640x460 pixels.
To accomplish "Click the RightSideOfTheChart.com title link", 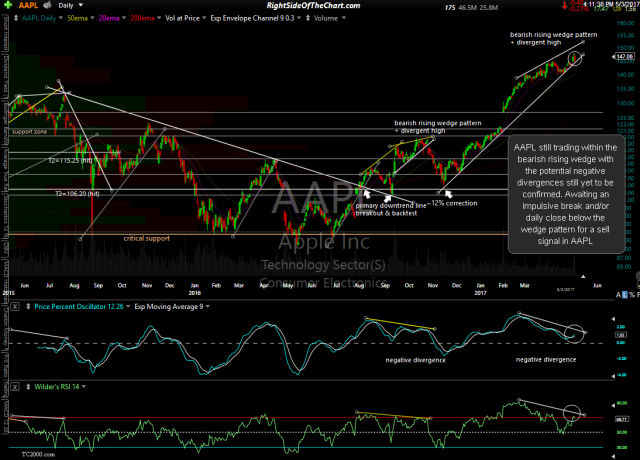I will (x=313, y=5).
